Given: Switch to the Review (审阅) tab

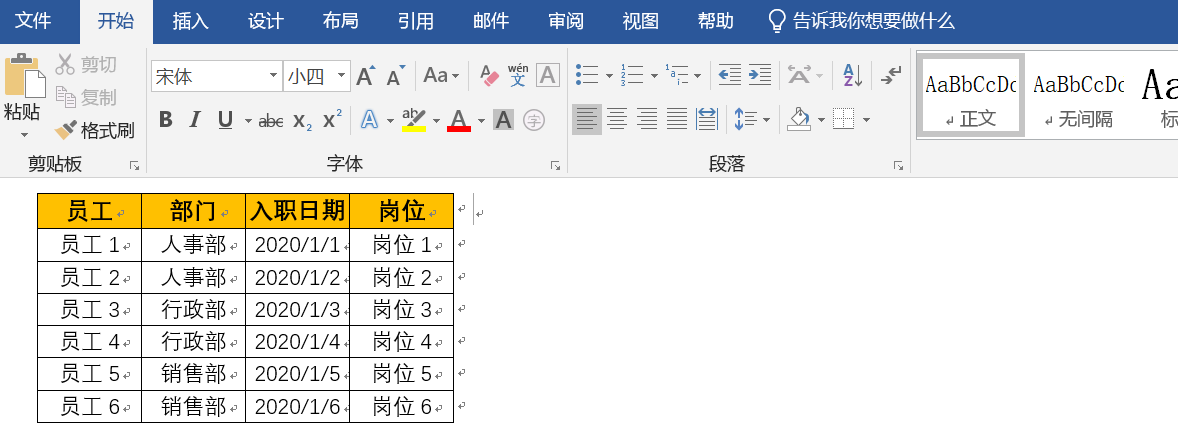Looking at the screenshot, I should point(566,21).
